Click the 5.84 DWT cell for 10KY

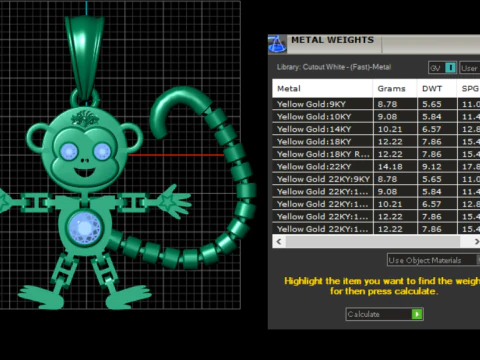(437, 117)
